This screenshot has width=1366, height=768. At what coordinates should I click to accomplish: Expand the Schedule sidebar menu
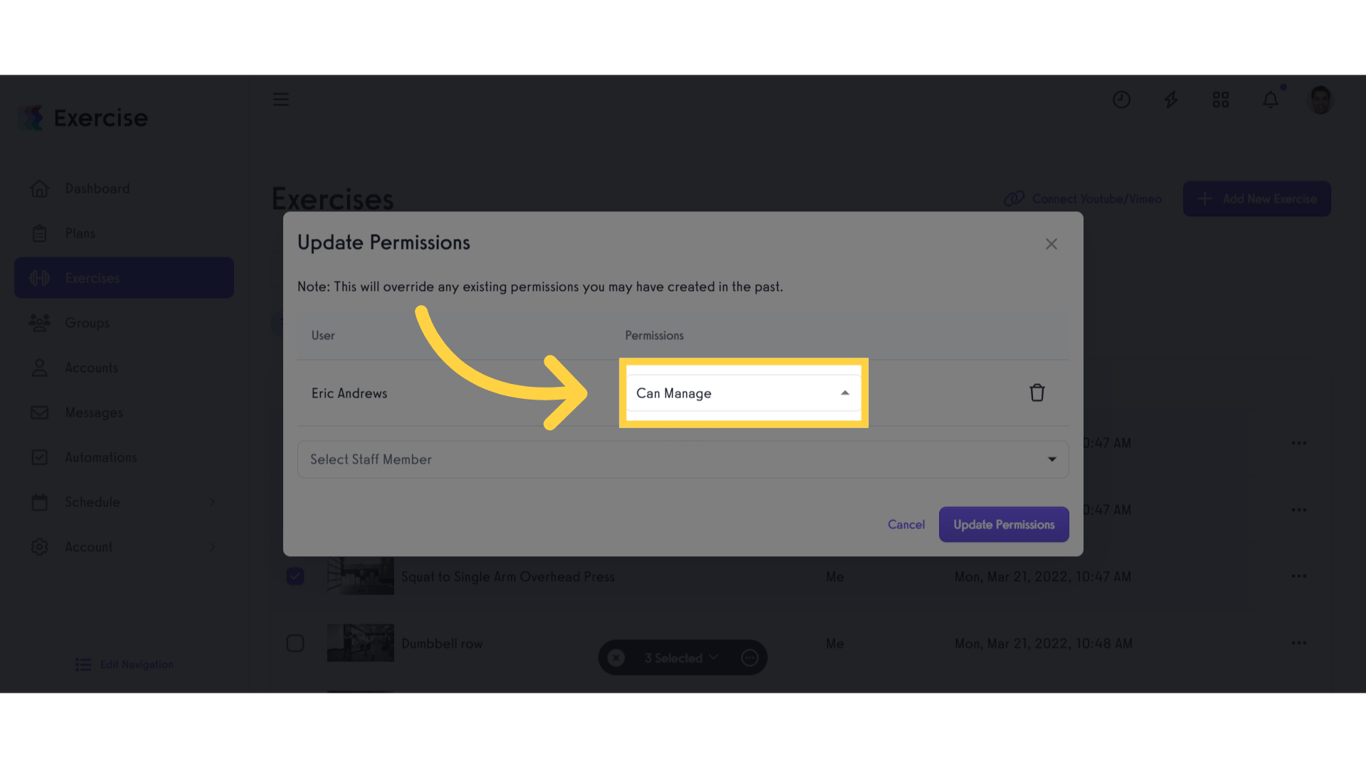coord(93,502)
